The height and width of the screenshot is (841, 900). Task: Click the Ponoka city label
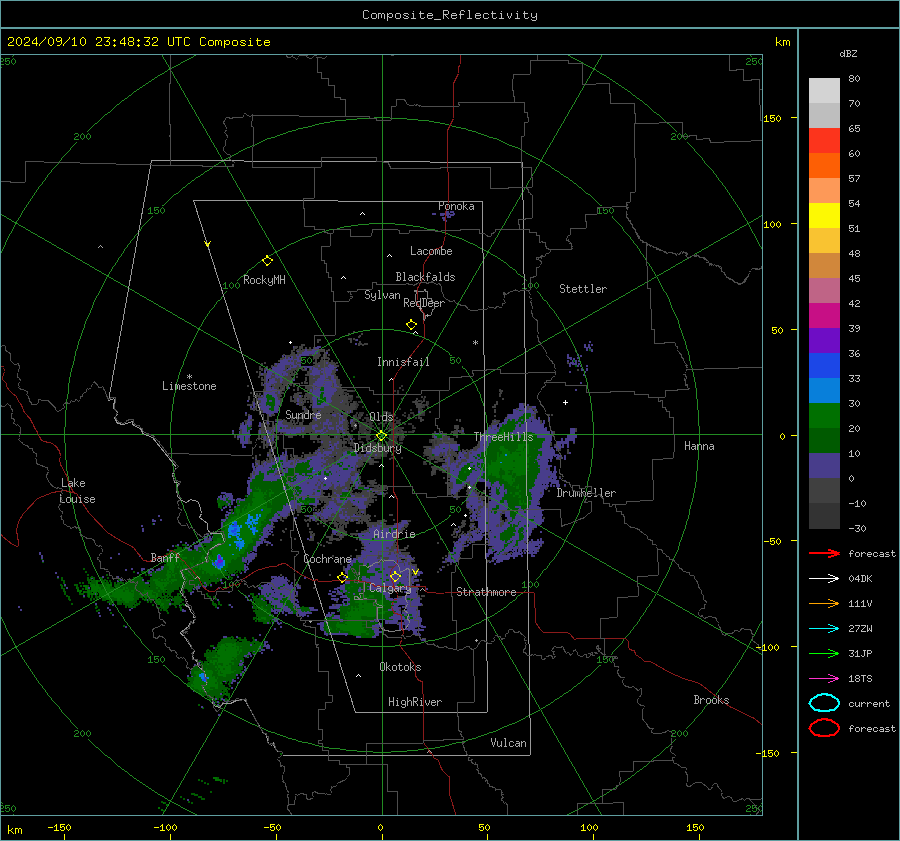coord(456,206)
